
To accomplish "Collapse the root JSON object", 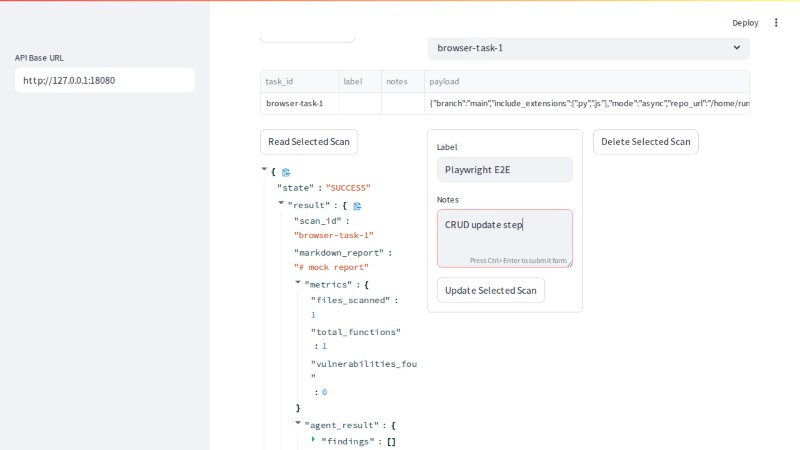I will point(264,169).
